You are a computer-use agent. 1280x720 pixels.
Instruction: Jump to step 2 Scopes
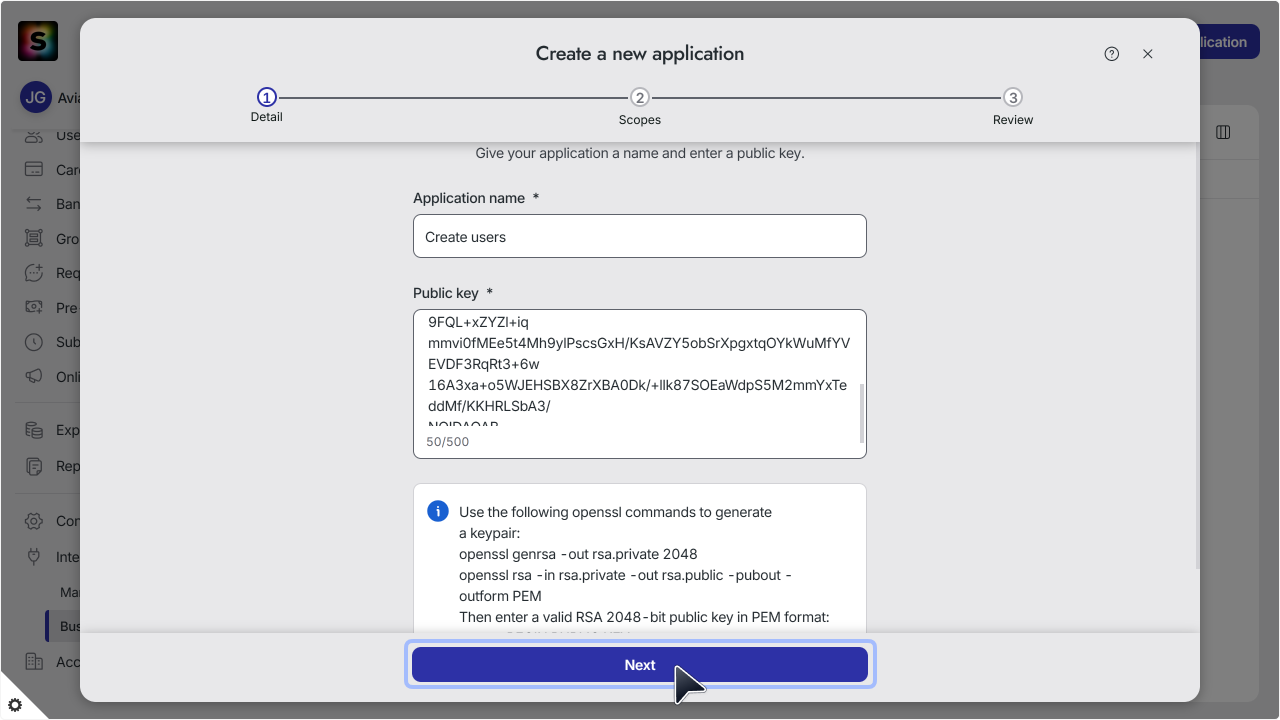(640, 106)
